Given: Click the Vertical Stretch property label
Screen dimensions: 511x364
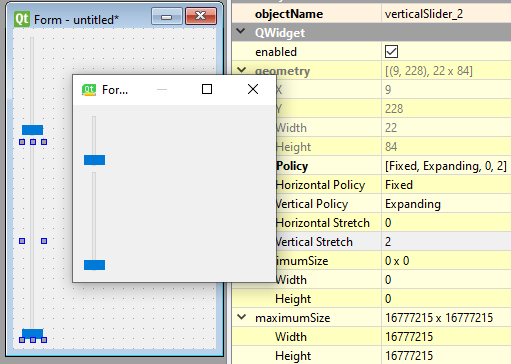Looking at the screenshot, I should click(x=314, y=242).
